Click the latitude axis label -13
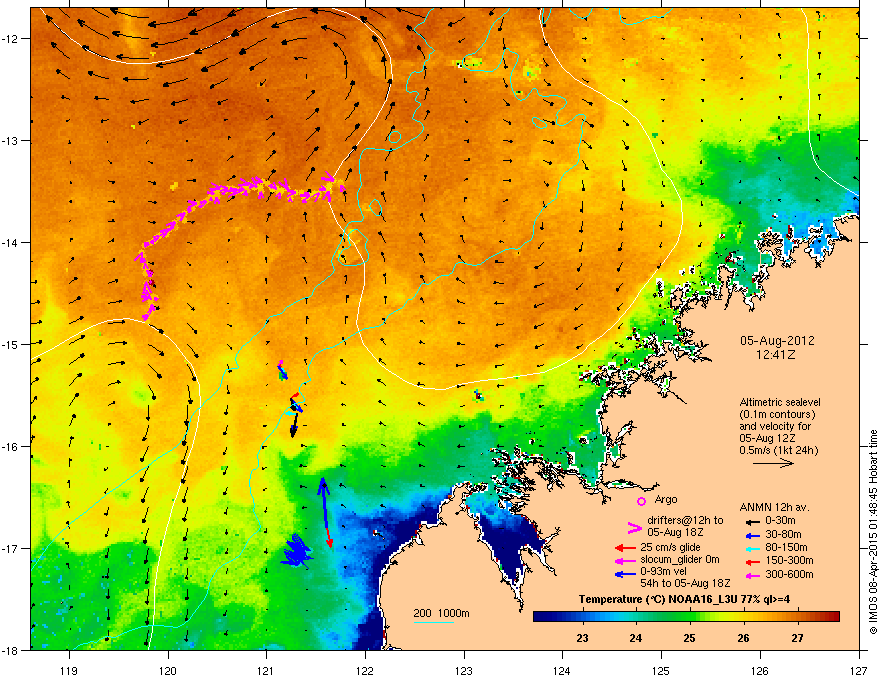880x680 pixels. [11, 140]
